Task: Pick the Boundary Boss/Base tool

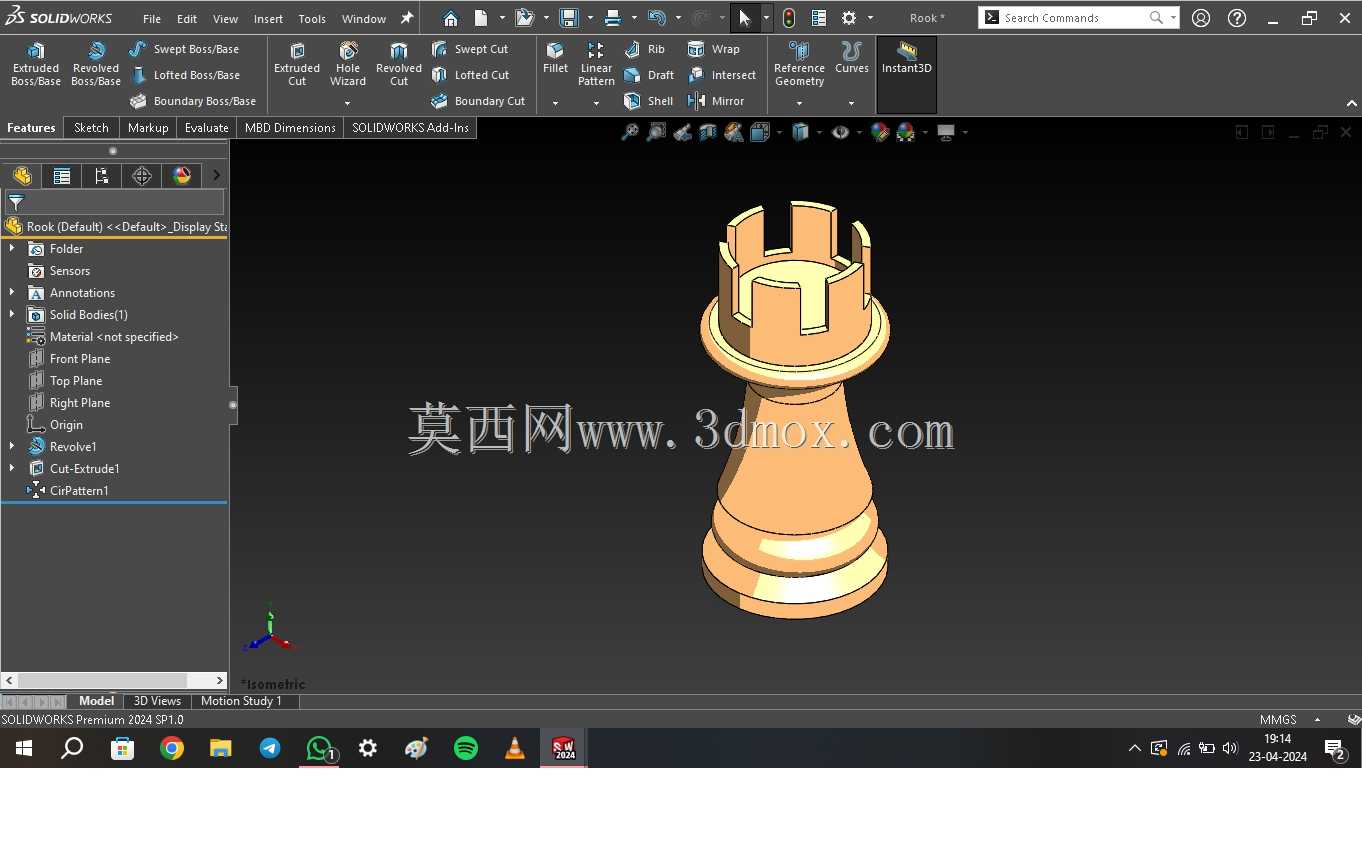Action: pyautogui.click(x=192, y=101)
